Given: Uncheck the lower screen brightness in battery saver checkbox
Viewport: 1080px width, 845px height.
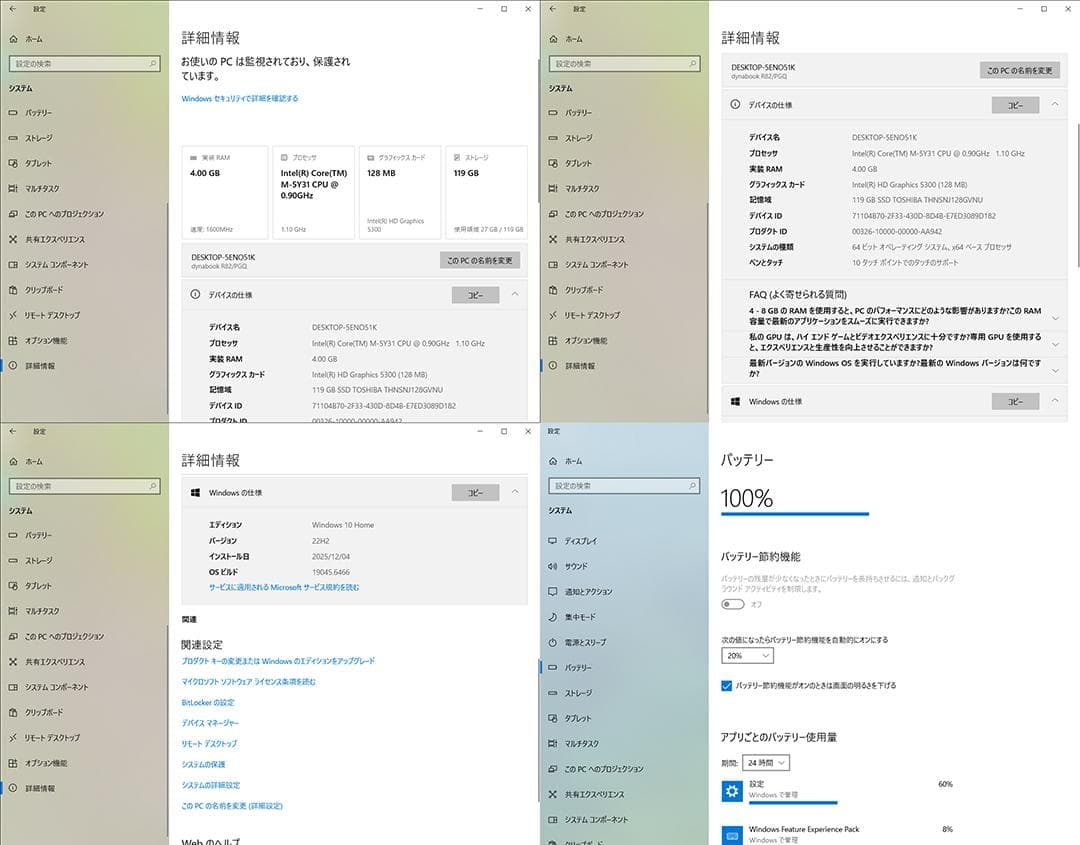Looking at the screenshot, I should point(727,686).
